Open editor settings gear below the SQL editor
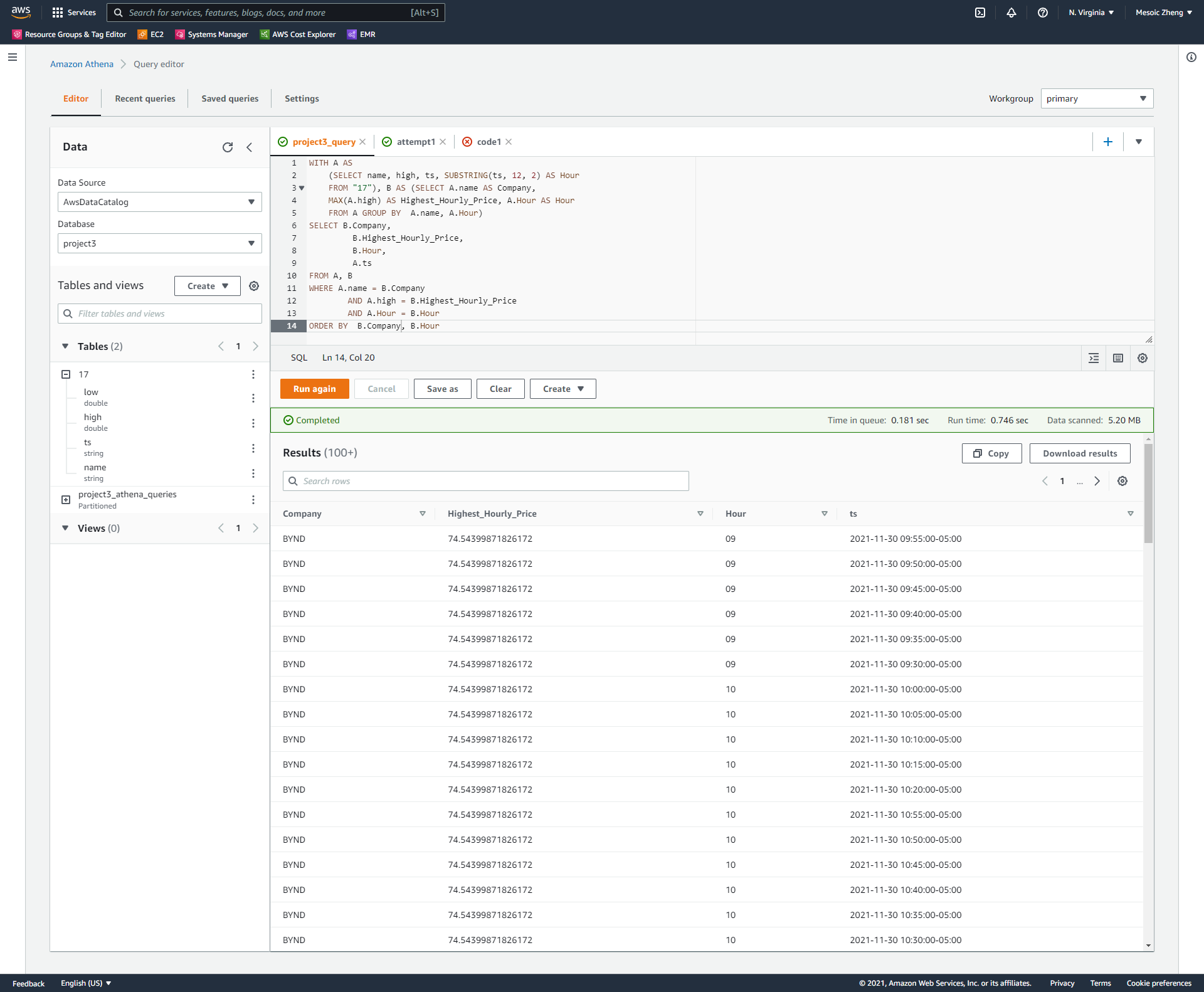This screenshot has height=992, width=1204. [x=1142, y=357]
